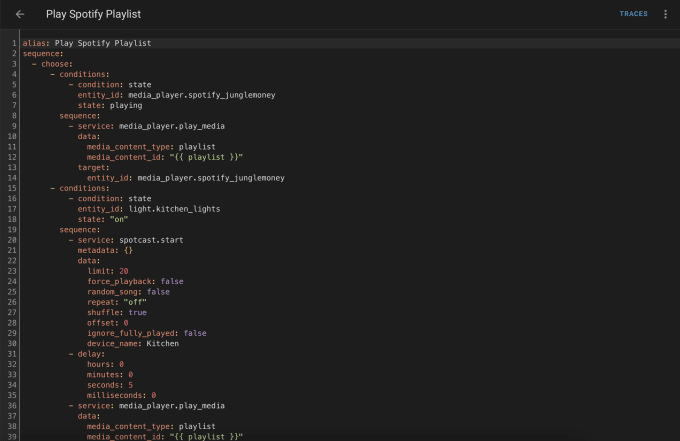Open the three-dot overflow menu
680x441 pixels.
click(x=665, y=14)
